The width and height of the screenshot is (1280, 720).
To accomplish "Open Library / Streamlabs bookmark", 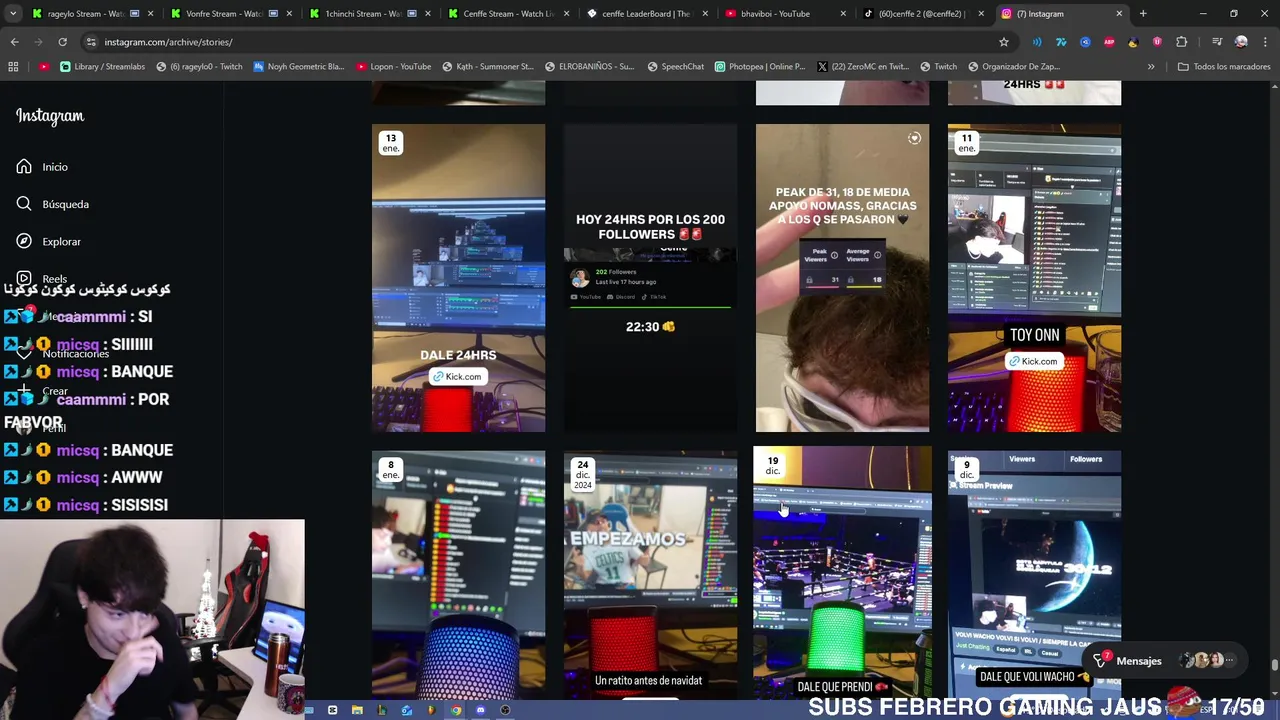I will [x=102, y=67].
